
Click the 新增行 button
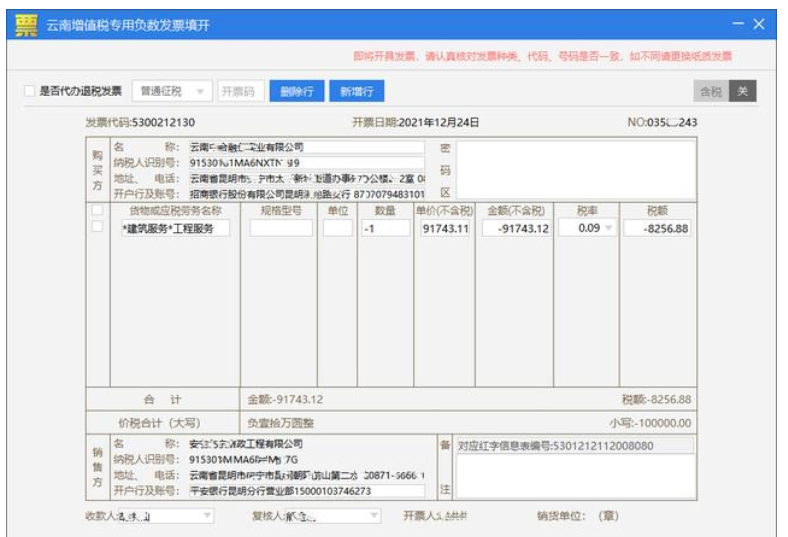pos(357,91)
